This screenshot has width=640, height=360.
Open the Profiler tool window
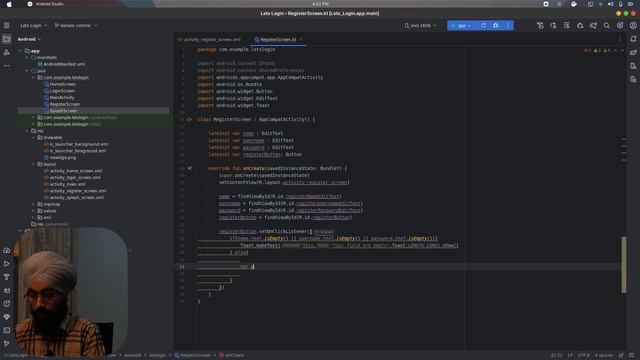click(x=7, y=251)
